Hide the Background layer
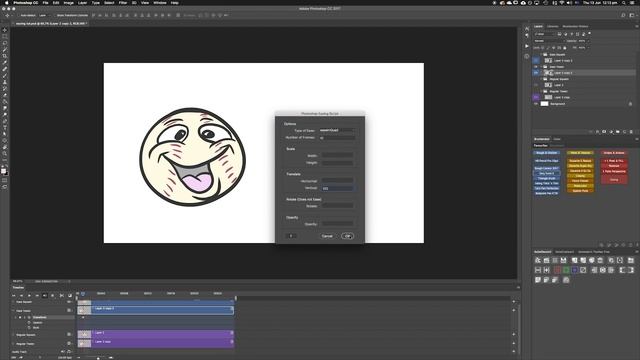The height and width of the screenshot is (360, 640). point(536,104)
